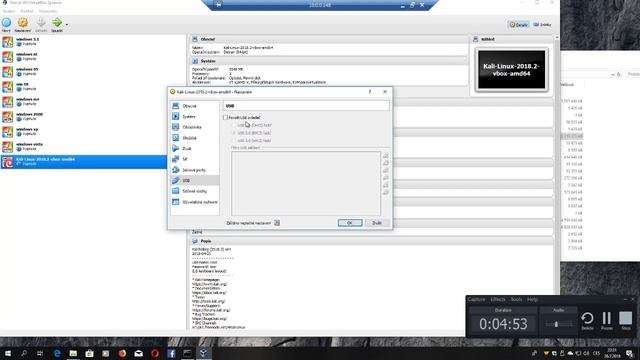
Task: Open Sdílené složky category in settings
Action: 195,191
